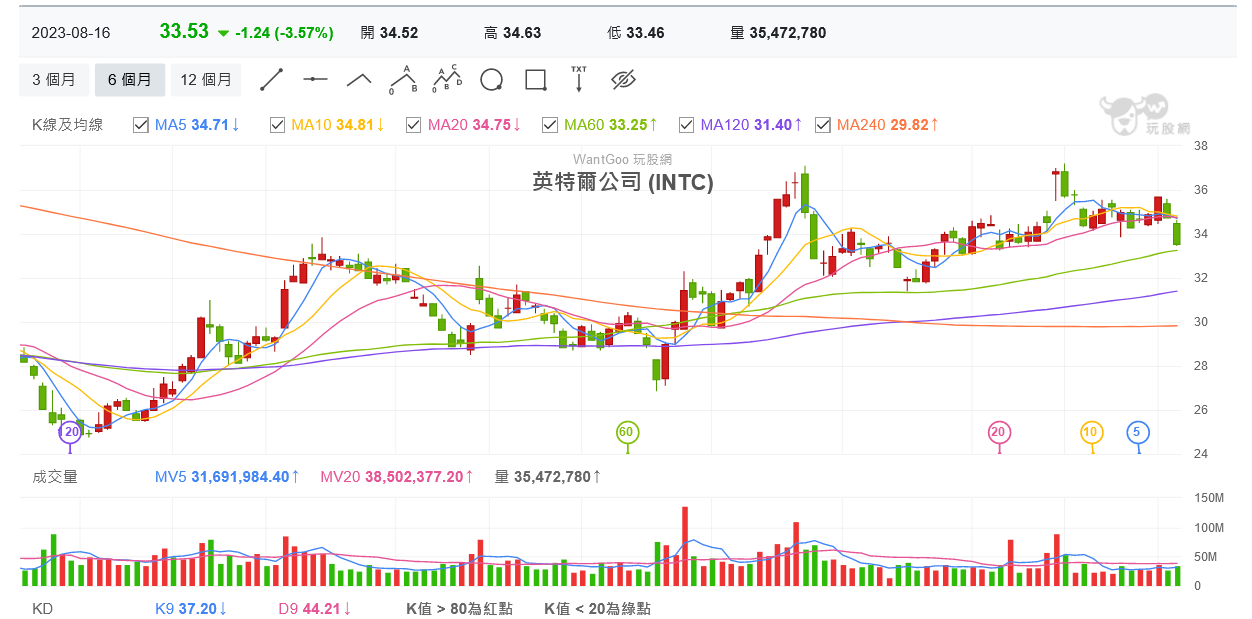The image size is (1252, 619).
Task: Uncheck the MA10 moving average checkbox
Action: [x=277, y=125]
